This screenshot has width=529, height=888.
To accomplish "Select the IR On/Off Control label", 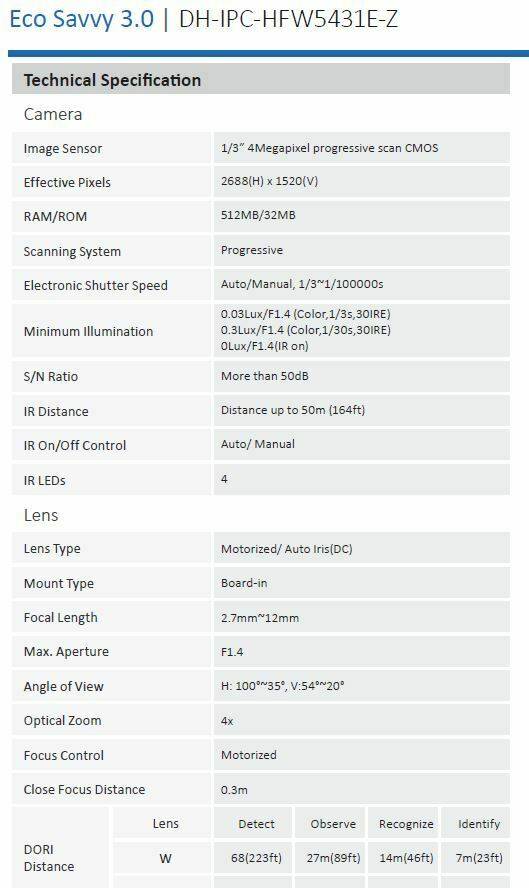I will (x=75, y=446).
